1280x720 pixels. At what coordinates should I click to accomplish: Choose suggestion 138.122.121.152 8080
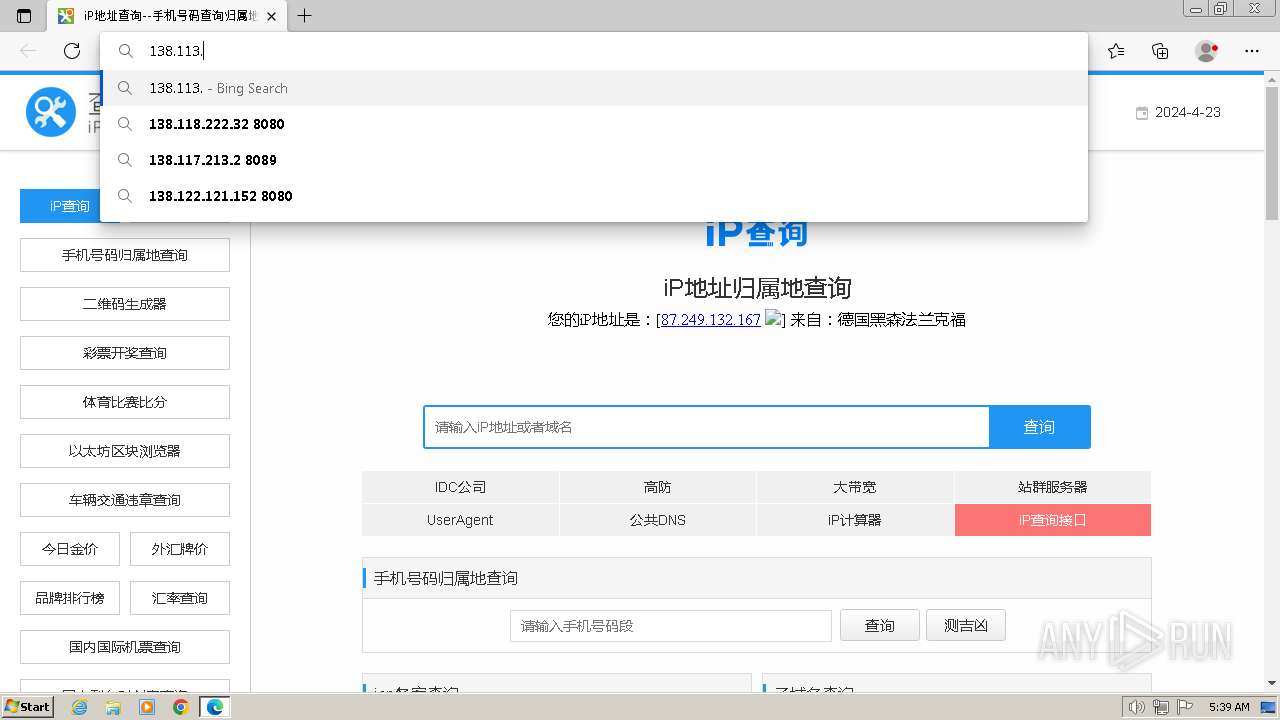[594, 196]
